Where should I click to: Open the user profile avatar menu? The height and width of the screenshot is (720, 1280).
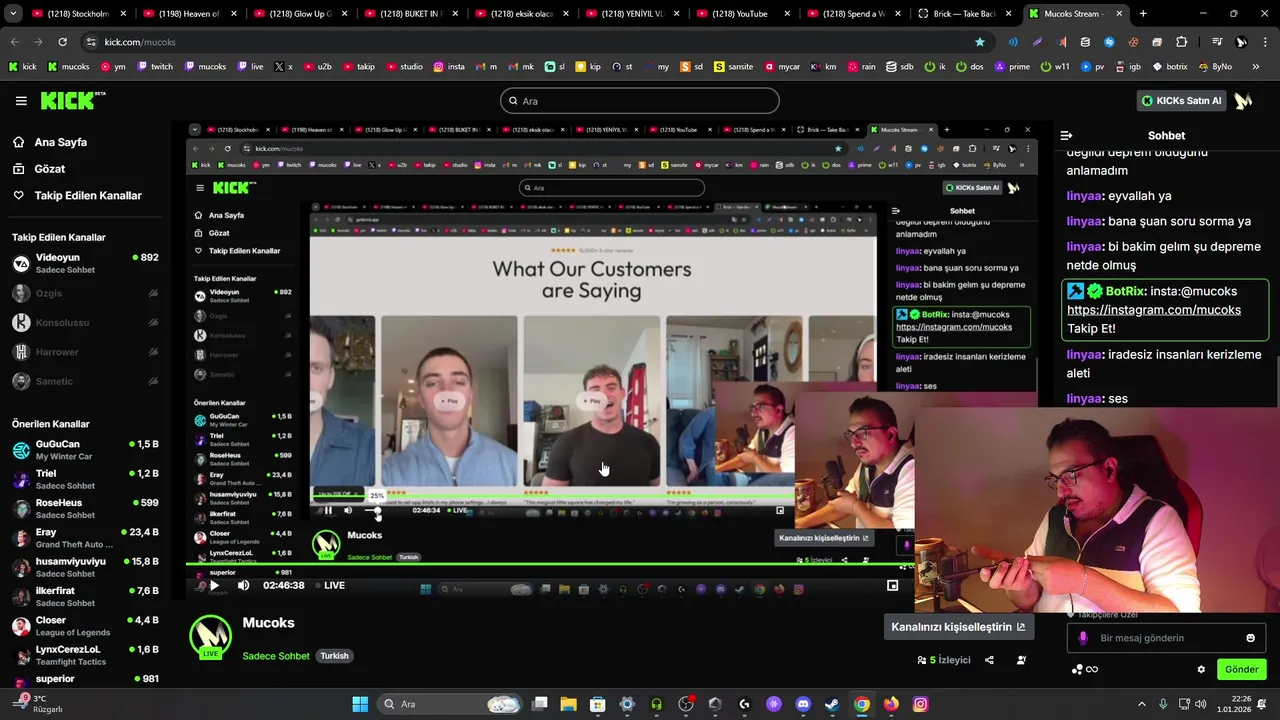(x=1243, y=101)
